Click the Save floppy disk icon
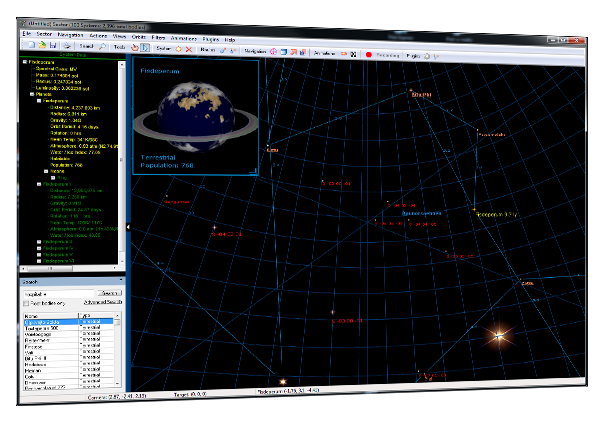The height and width of the screenshot is (425, 596). point(53,46)
